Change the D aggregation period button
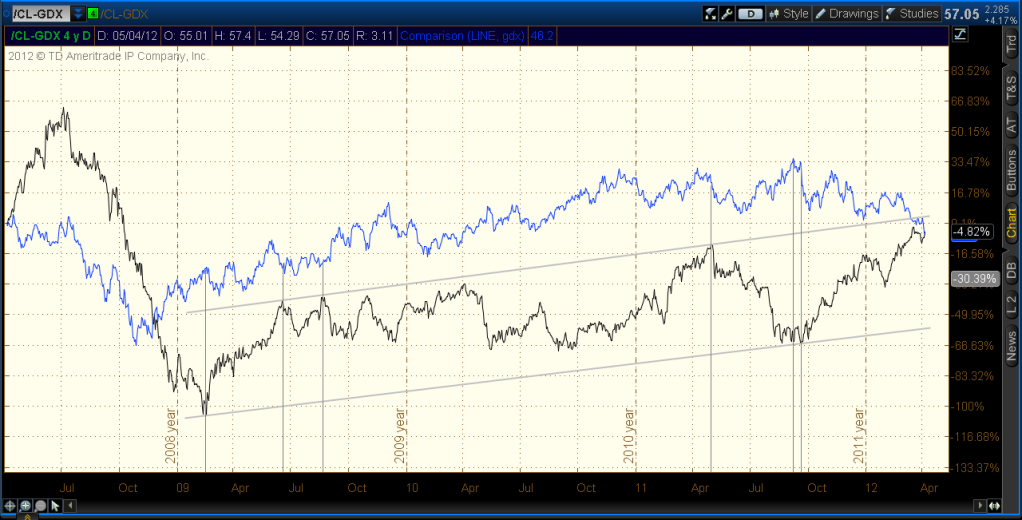The height and width of the screenshot is (520, 1022). pyautogui.click(x=750, y=14)
